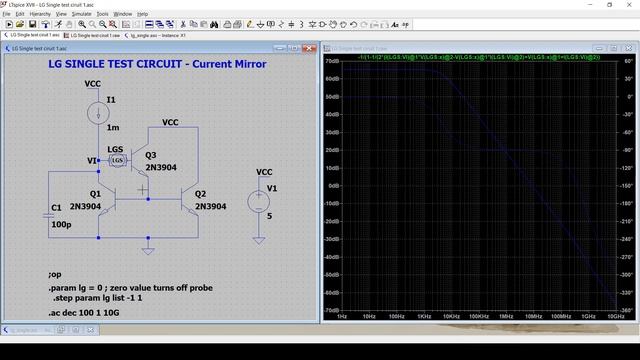Open the Window menu
The image size is (640, 360).
pos(122,14)
